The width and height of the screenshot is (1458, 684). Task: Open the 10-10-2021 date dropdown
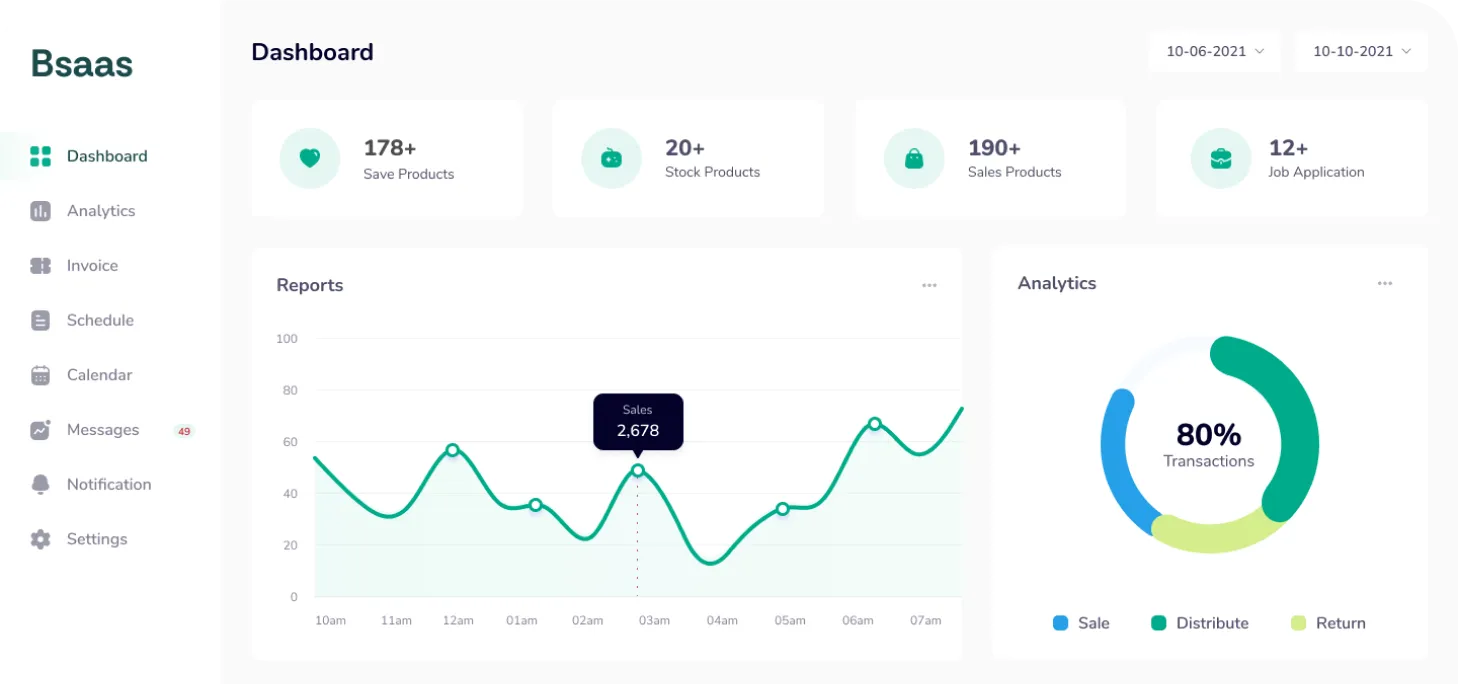coord(1361,51)
